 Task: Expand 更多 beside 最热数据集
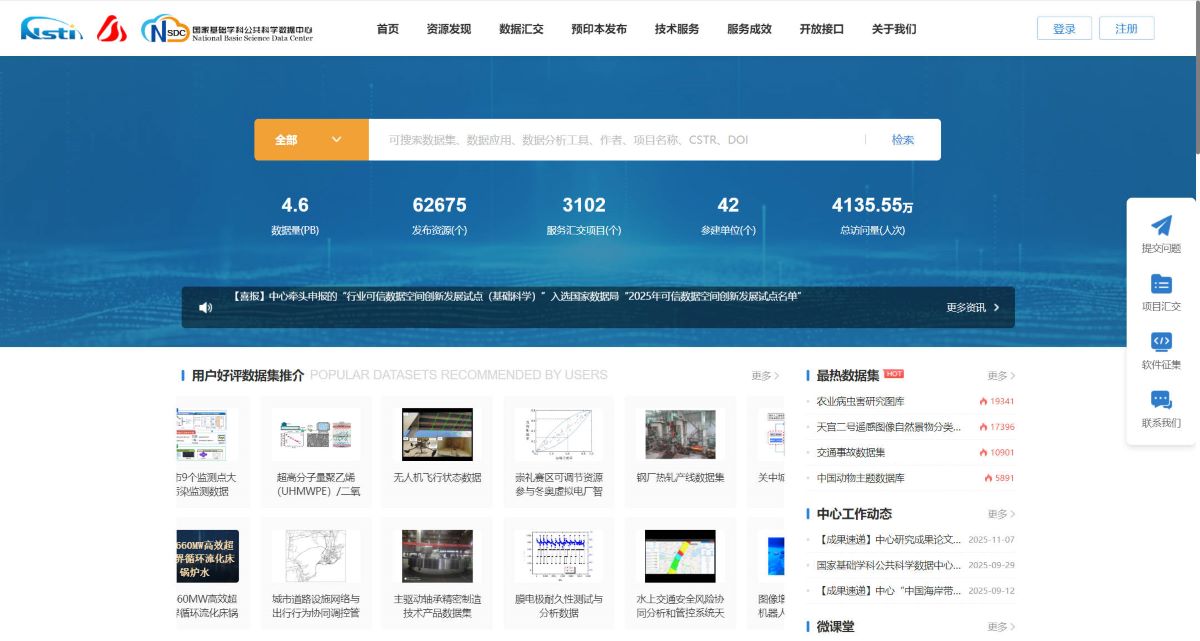coord(1001,376)
